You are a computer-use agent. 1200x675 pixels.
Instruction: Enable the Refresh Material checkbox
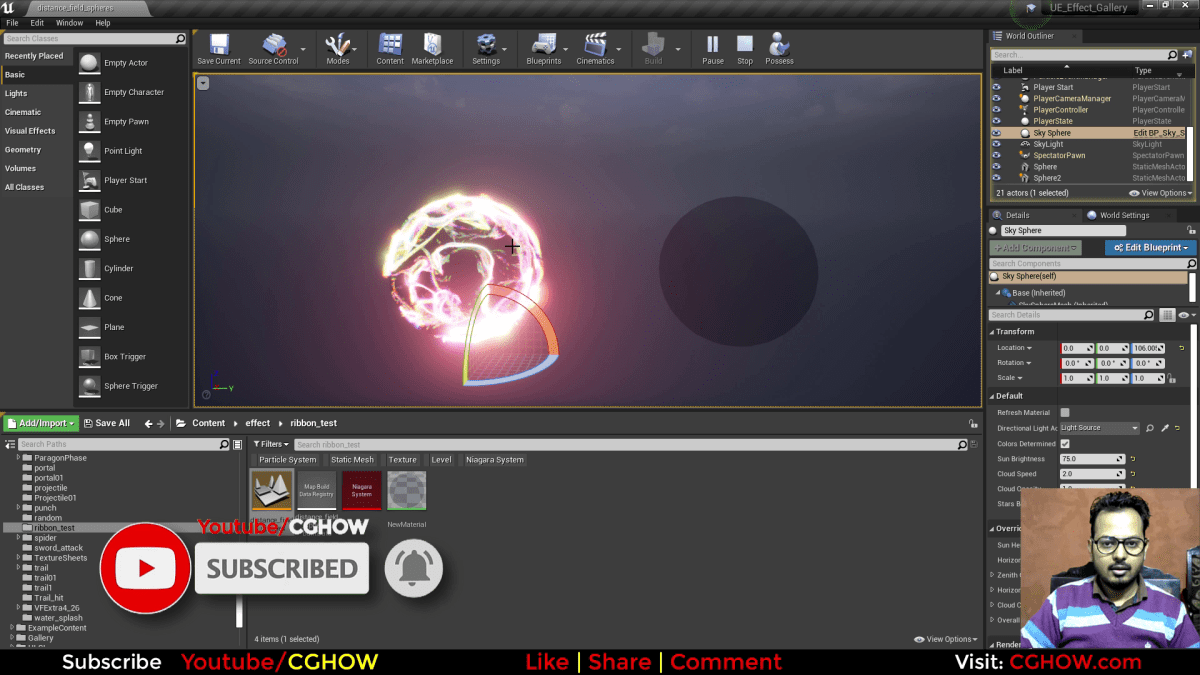[x=1066, y=412]
